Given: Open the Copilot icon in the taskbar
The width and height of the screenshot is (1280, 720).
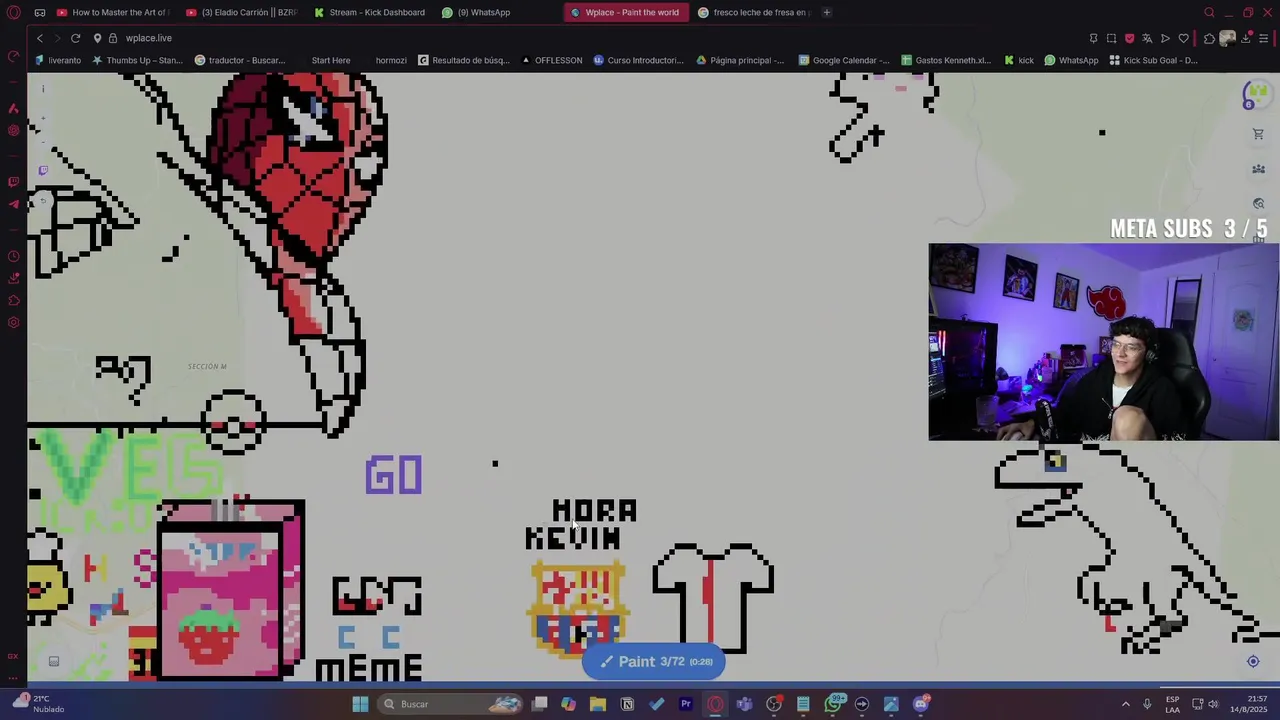Looking at the screenshot, I should click(568, 704).
